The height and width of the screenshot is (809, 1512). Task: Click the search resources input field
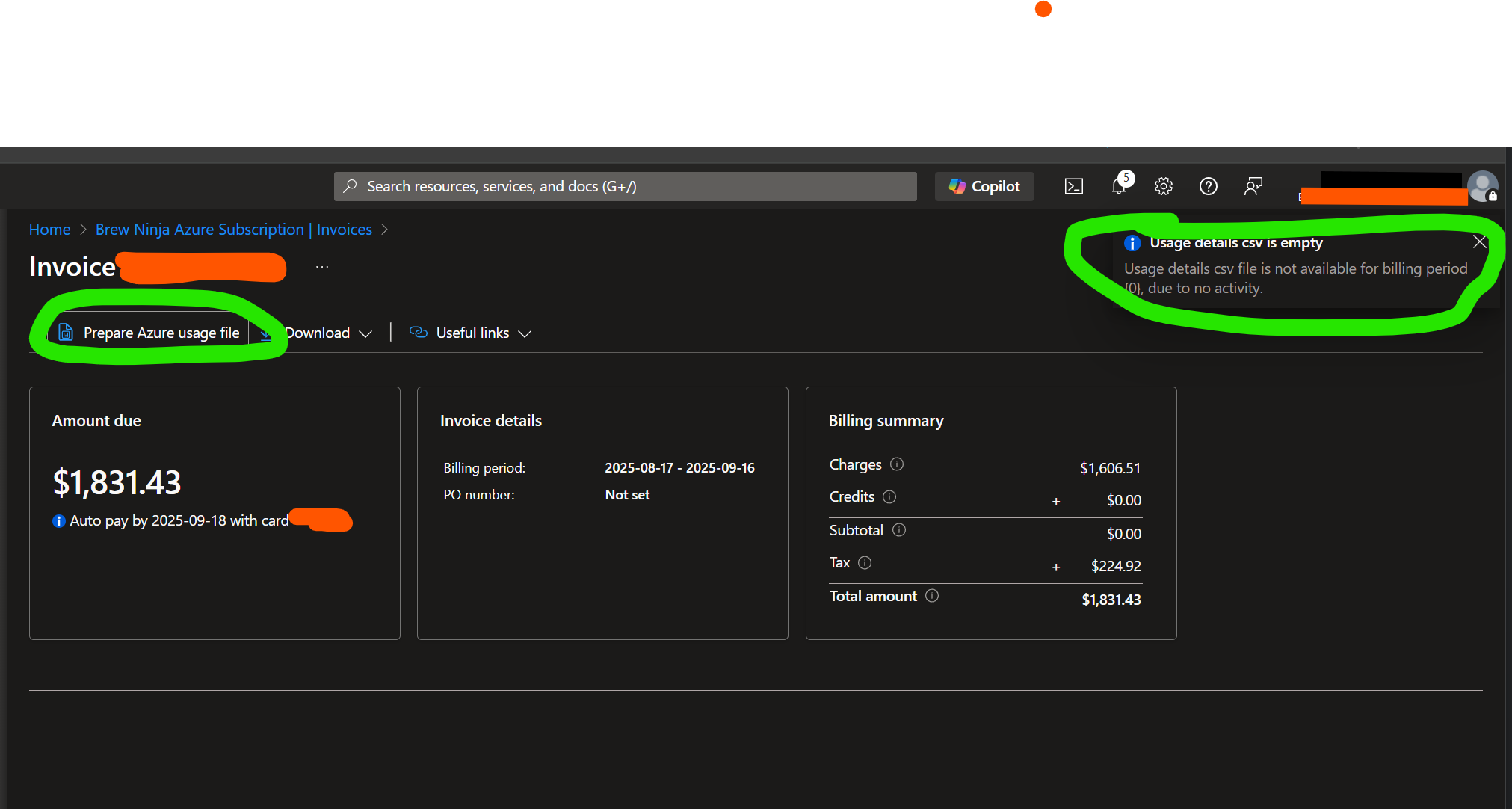(625, 186)
